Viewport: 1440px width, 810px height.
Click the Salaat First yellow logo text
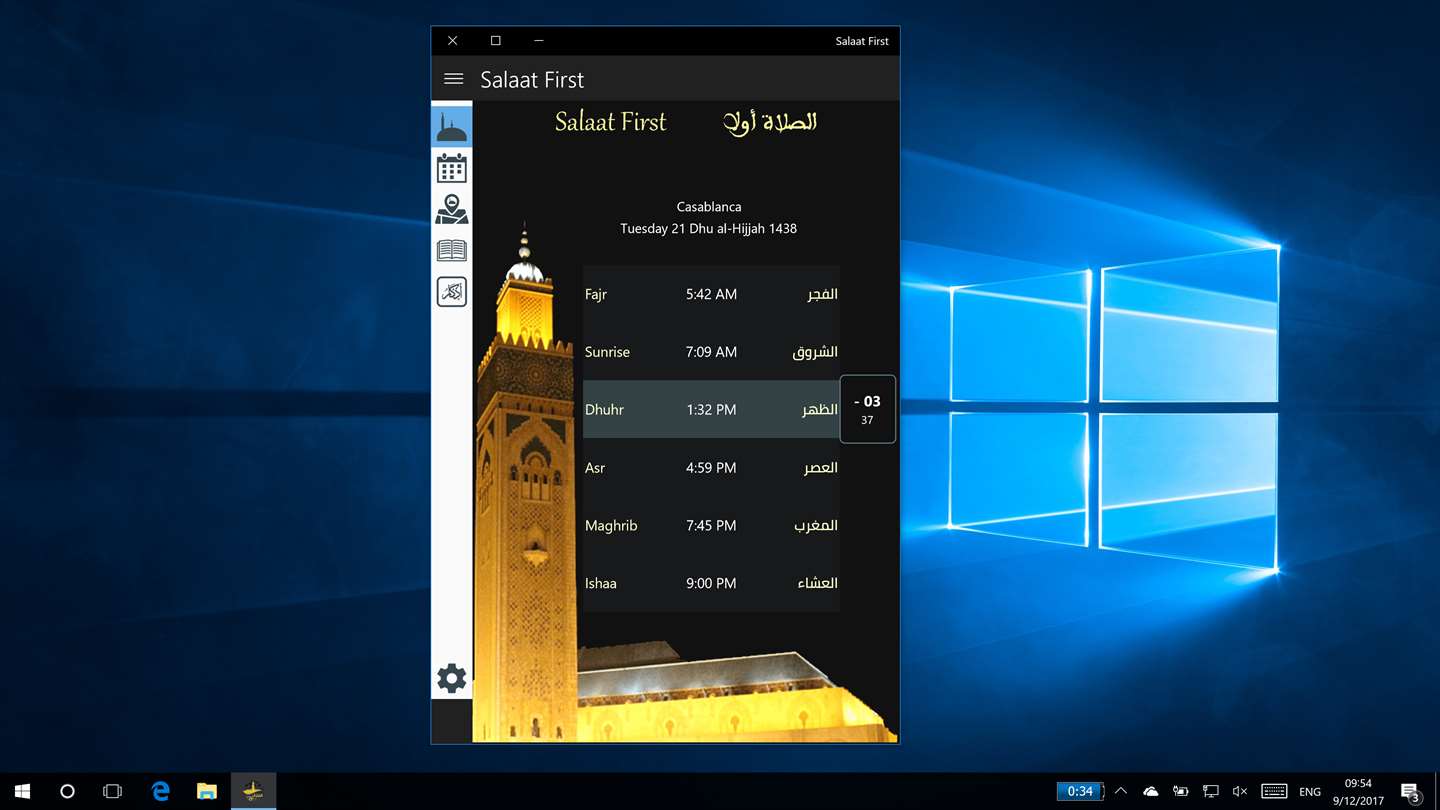click(x=611, y=122)
